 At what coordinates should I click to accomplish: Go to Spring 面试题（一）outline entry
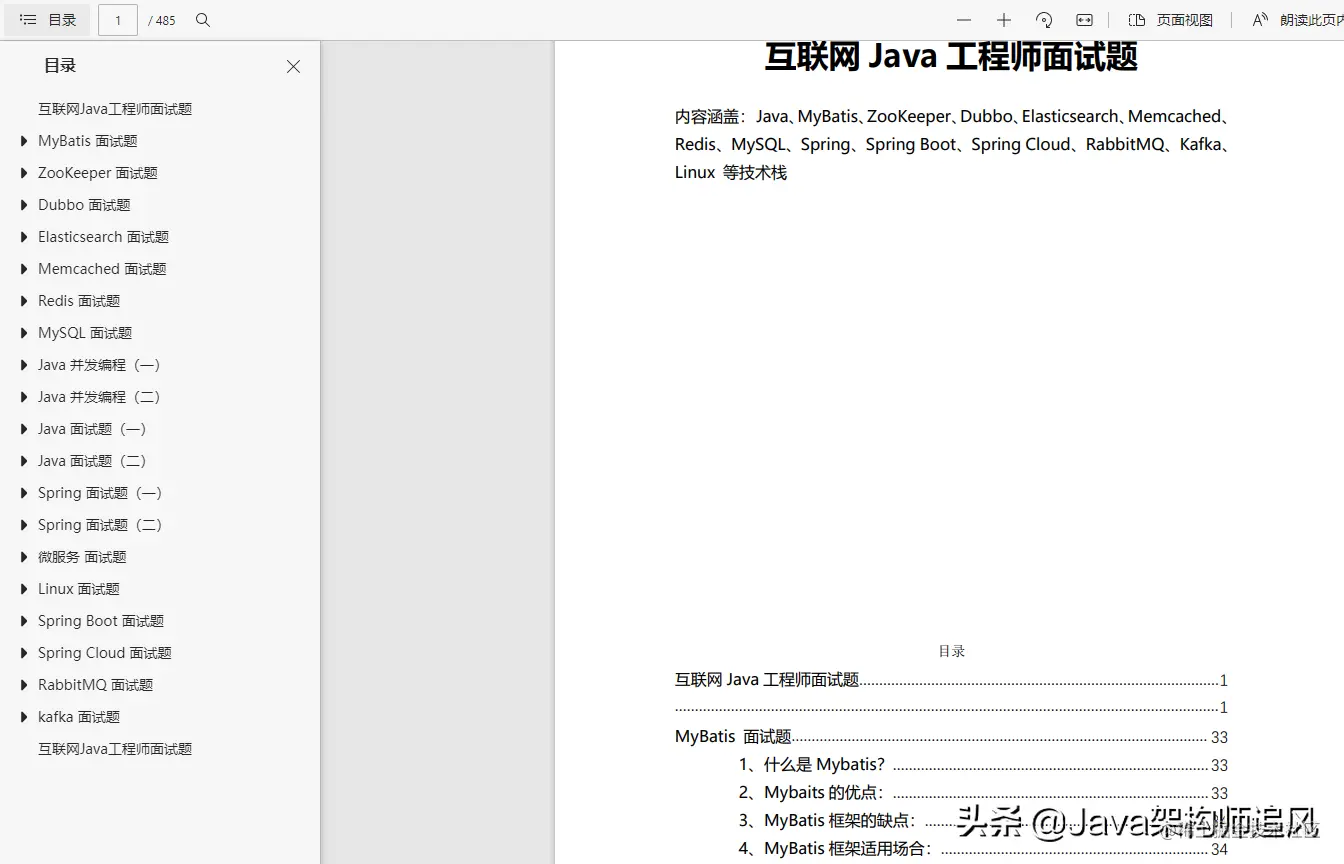100,493
